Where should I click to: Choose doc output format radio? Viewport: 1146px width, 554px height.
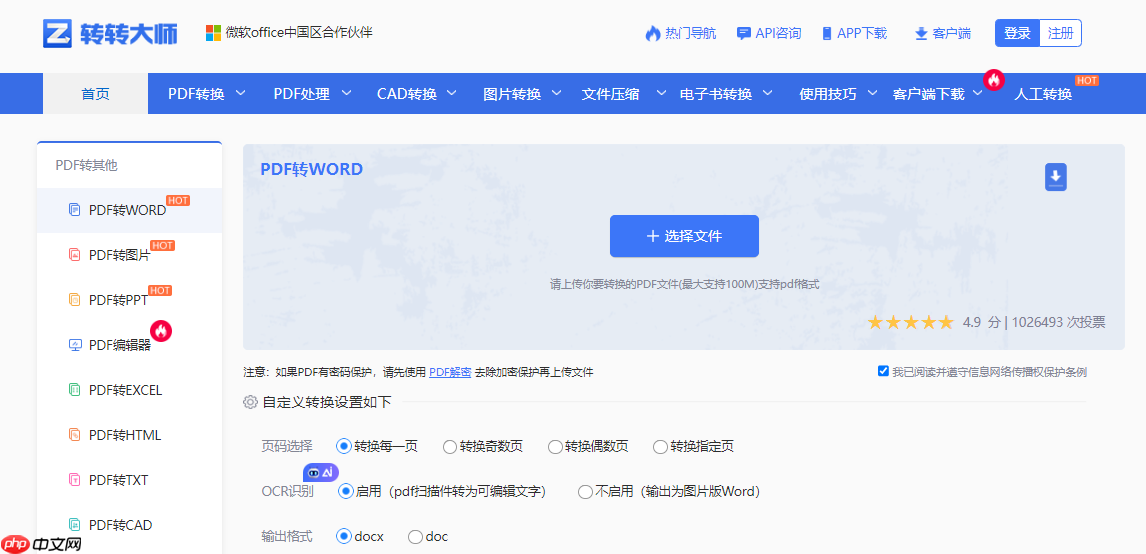point(415,536)
